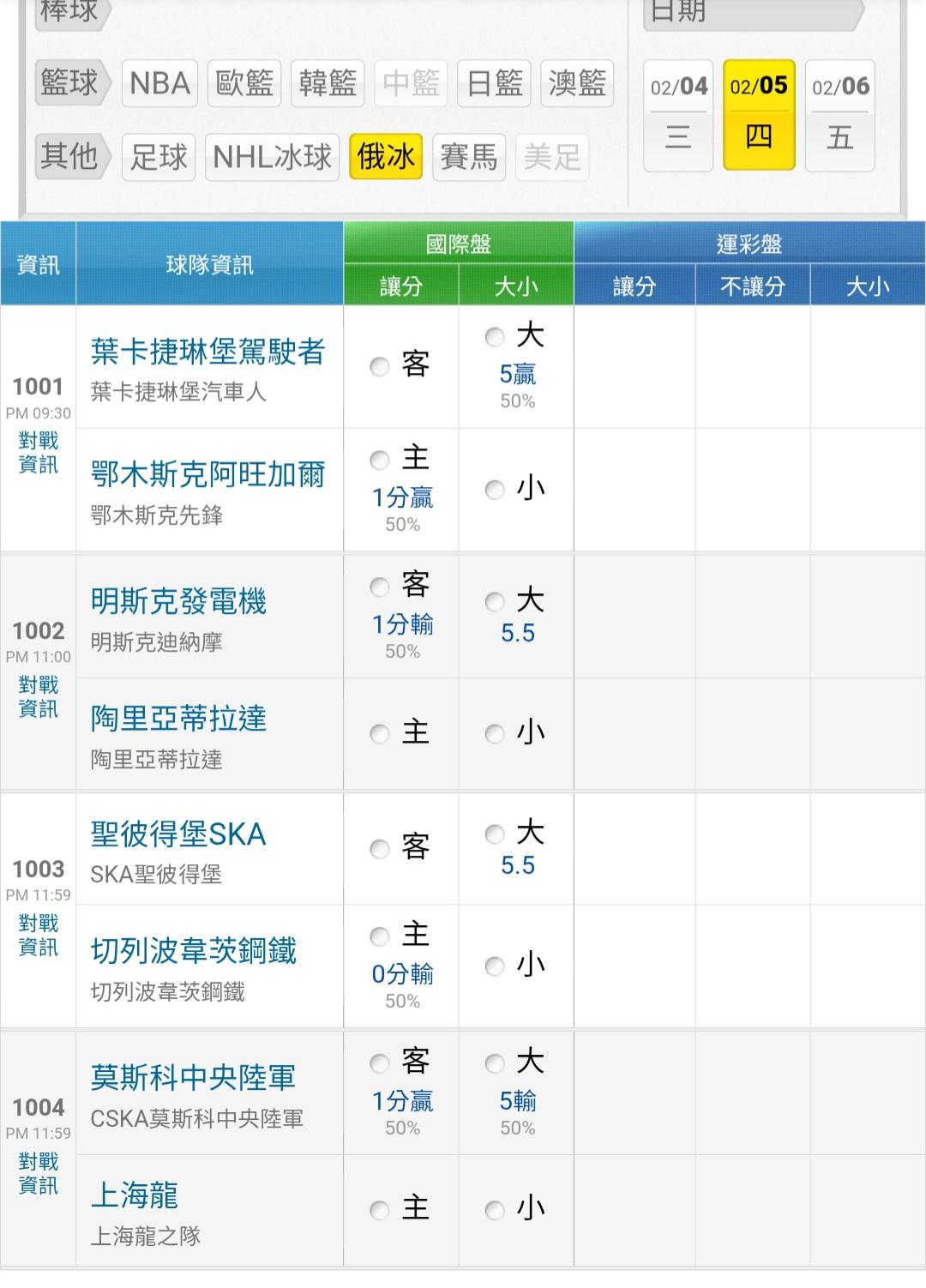The width and height of the screenshot is (926, 1288).
Task: Select the date 02/04 tab
Action: pos(678,115)
